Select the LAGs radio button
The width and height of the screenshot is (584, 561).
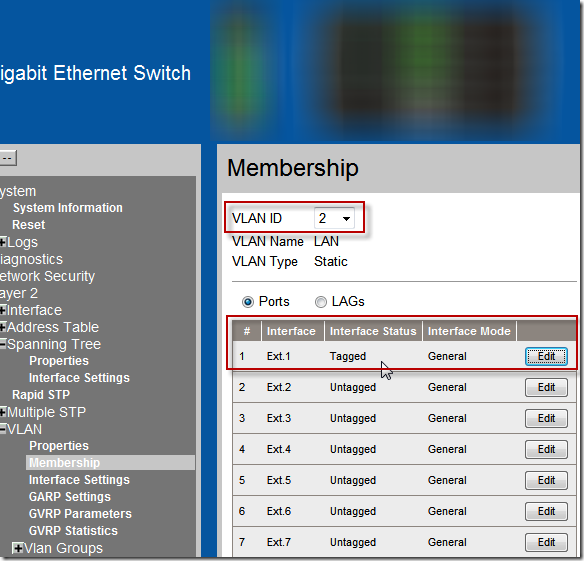pyautogui.click(x=321, y=302)
